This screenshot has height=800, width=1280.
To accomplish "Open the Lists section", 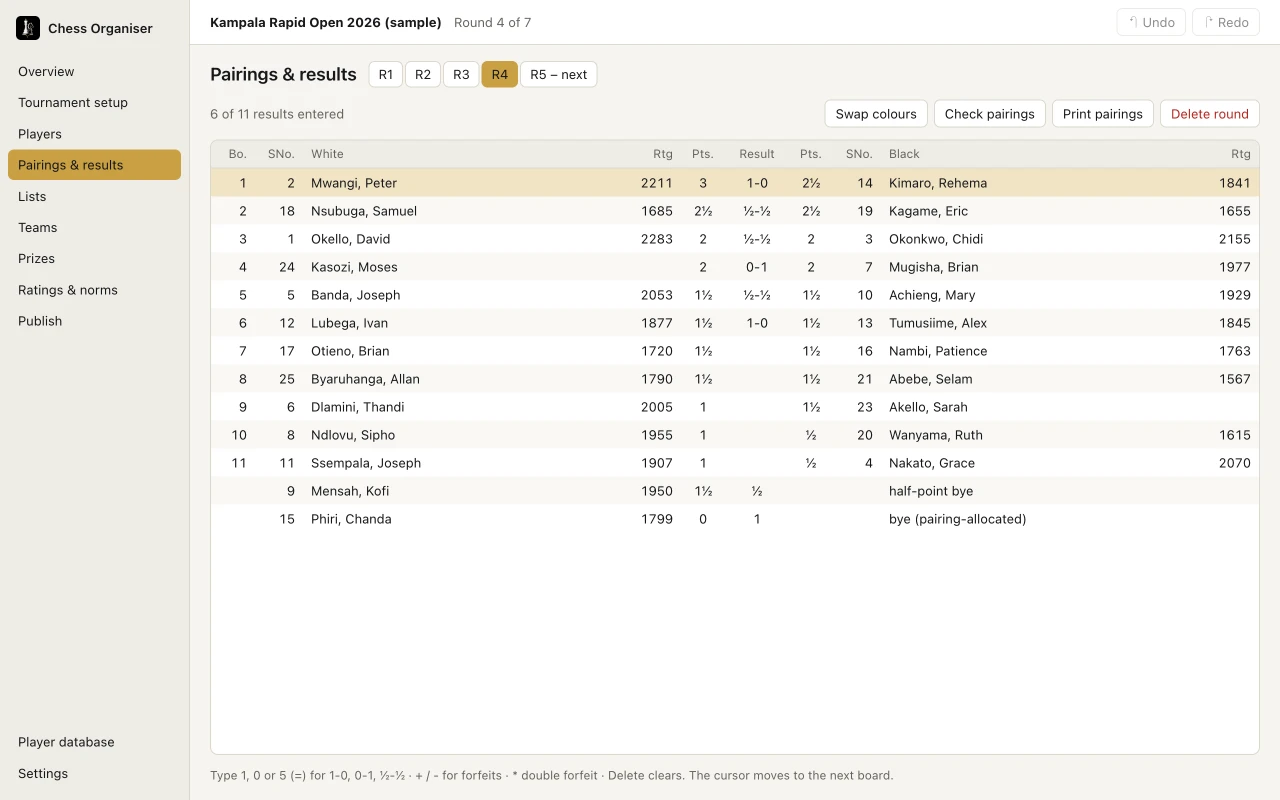I will (94, 197).
